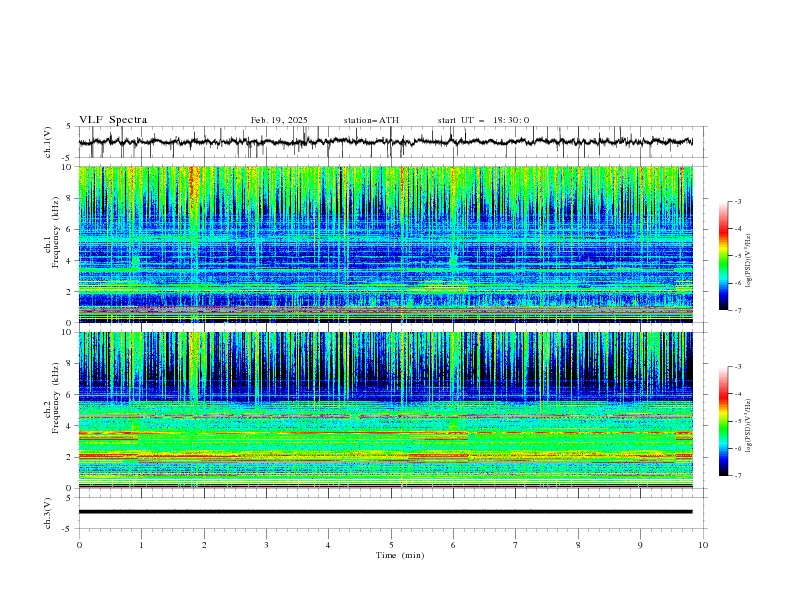Click the upper color bar's log(PSD) label
This screenshot has height=612, width=792.
click(x=749, y=261)
